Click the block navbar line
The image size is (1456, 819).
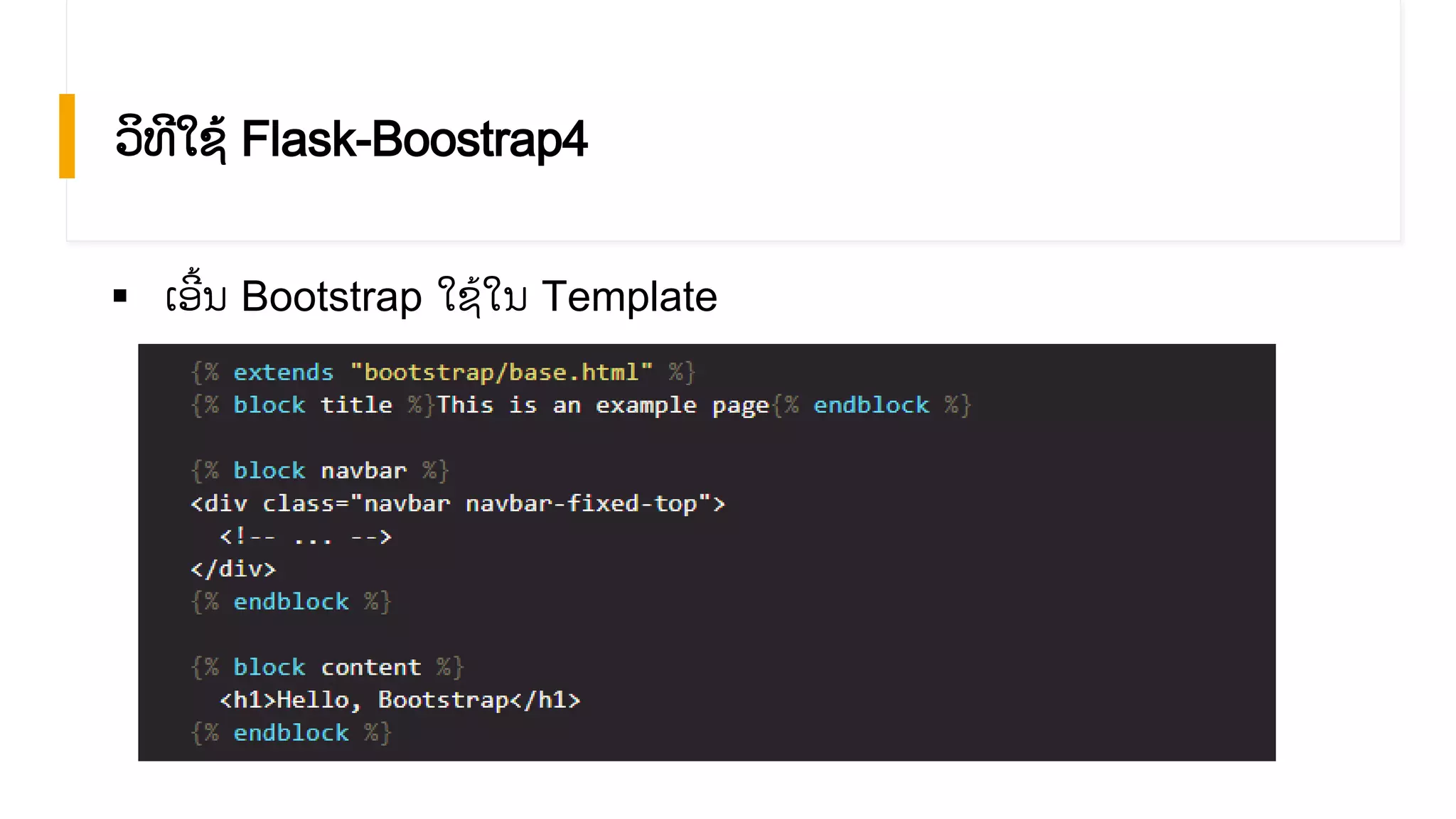320,471
